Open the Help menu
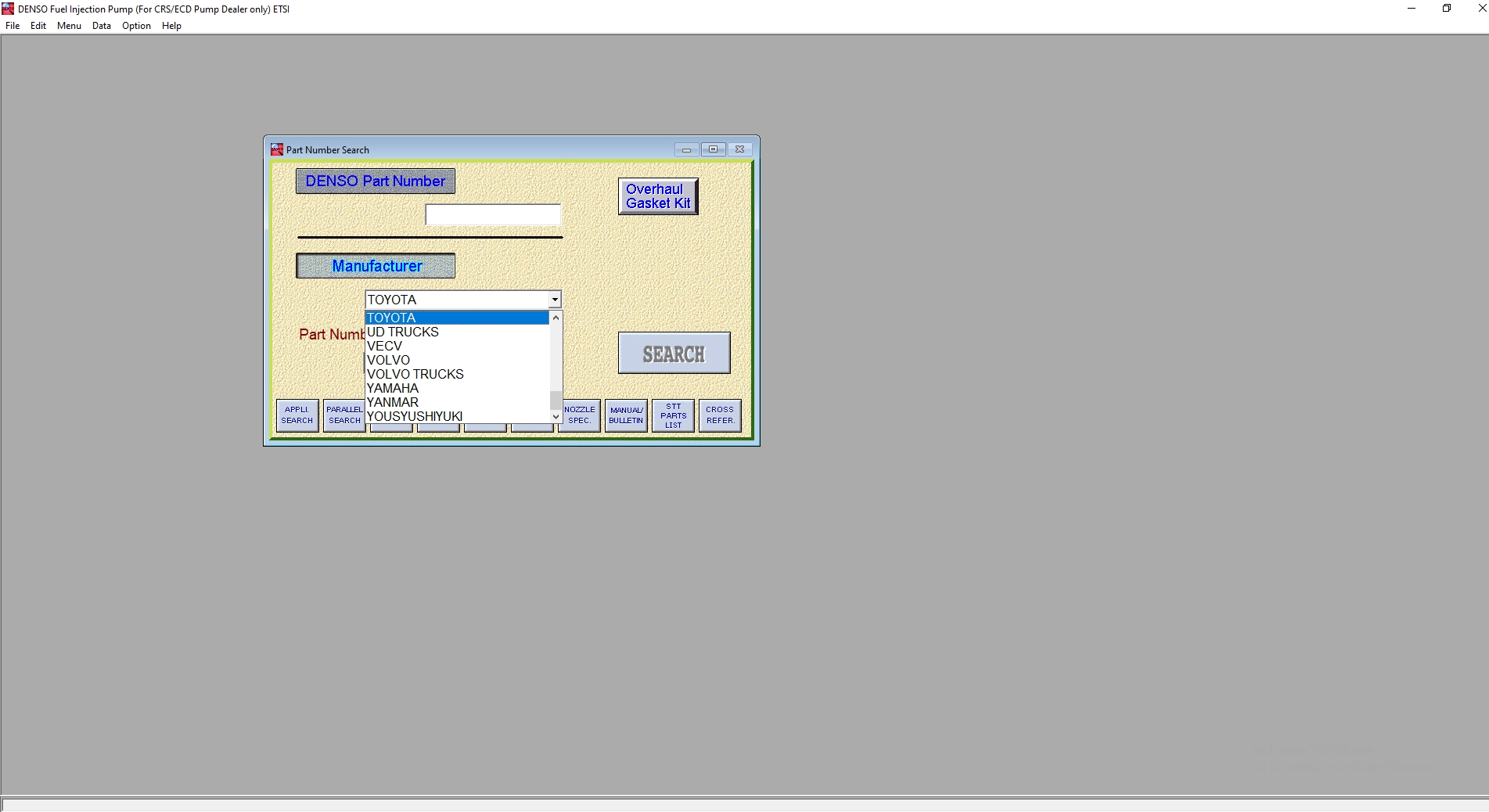This screenshot has width=1489, height=812. click(171, 26)
